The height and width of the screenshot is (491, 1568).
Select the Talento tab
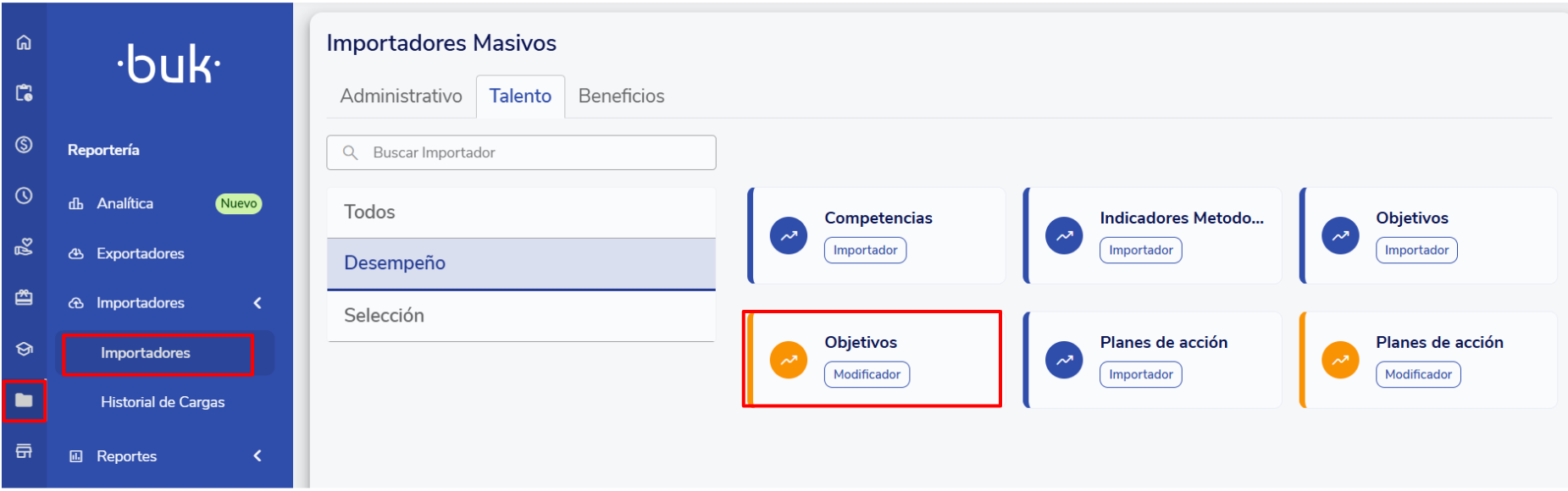coord(520,97)
